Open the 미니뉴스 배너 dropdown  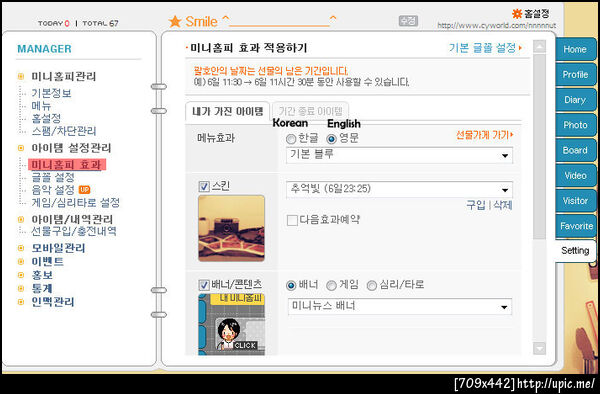(399, 307)
